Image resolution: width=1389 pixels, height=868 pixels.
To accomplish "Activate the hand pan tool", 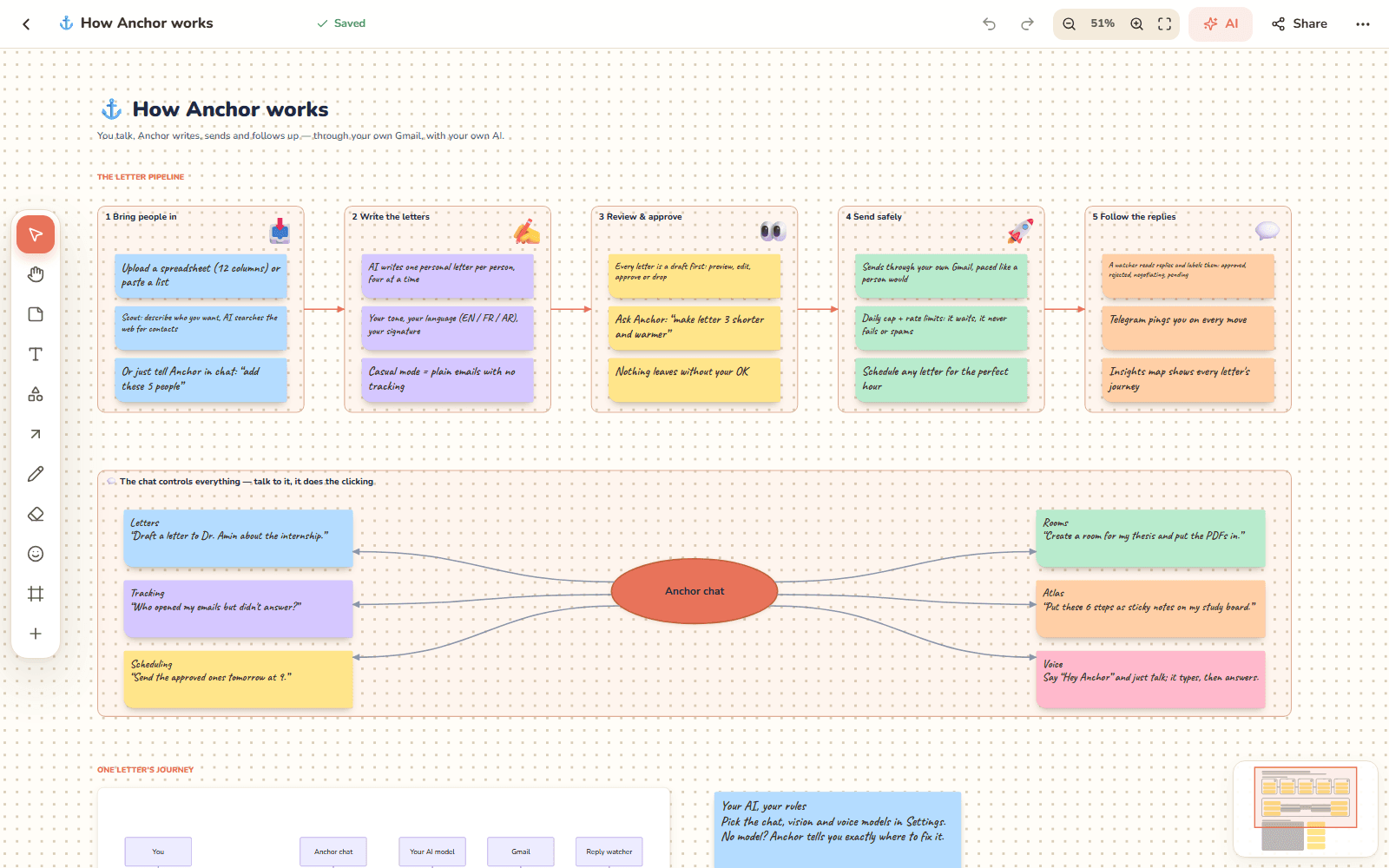I will pos(36,274).
